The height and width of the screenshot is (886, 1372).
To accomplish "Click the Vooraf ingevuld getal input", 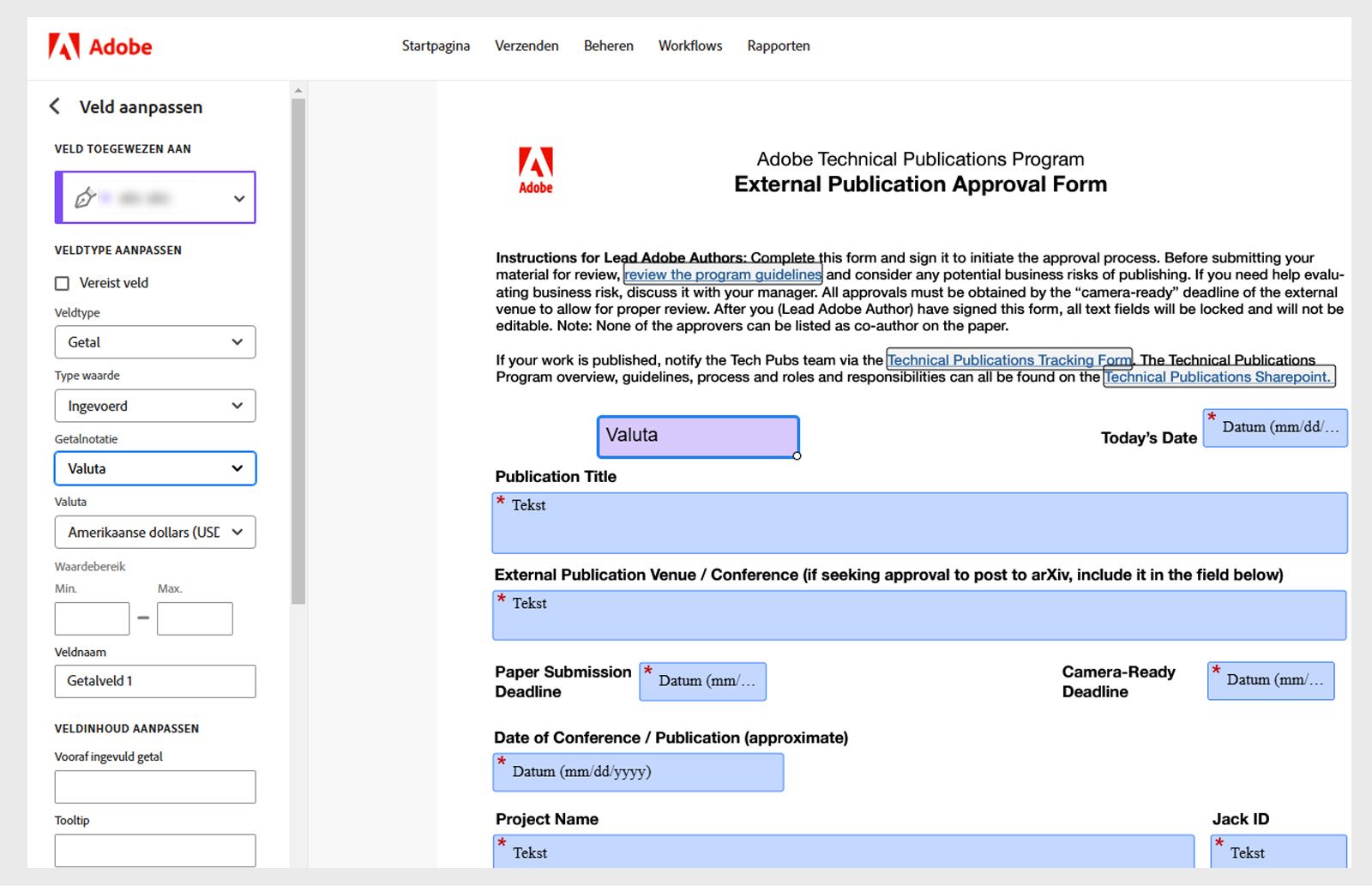I will (155, 787).
